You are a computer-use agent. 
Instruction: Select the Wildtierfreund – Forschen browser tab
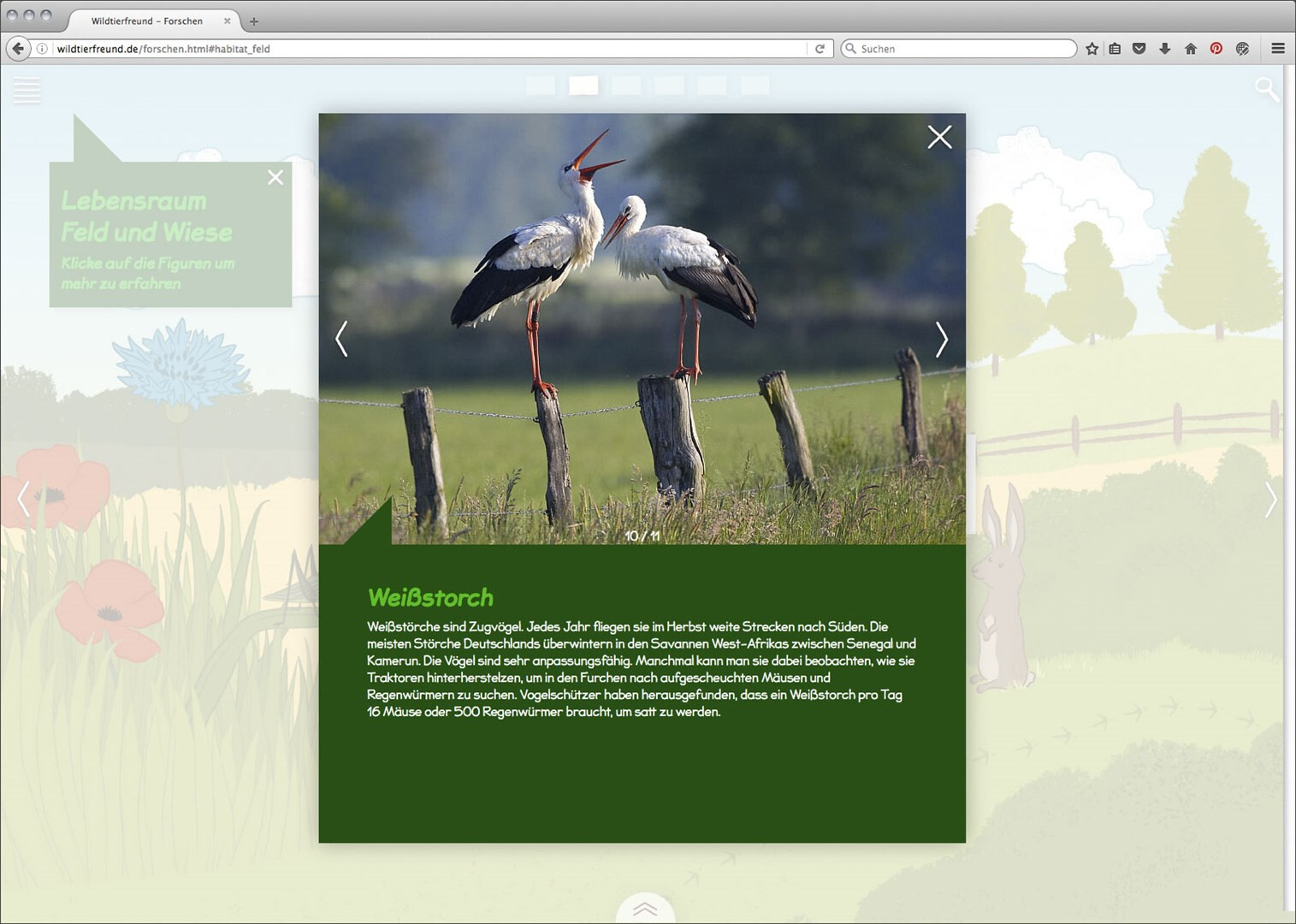click(147, 21)
